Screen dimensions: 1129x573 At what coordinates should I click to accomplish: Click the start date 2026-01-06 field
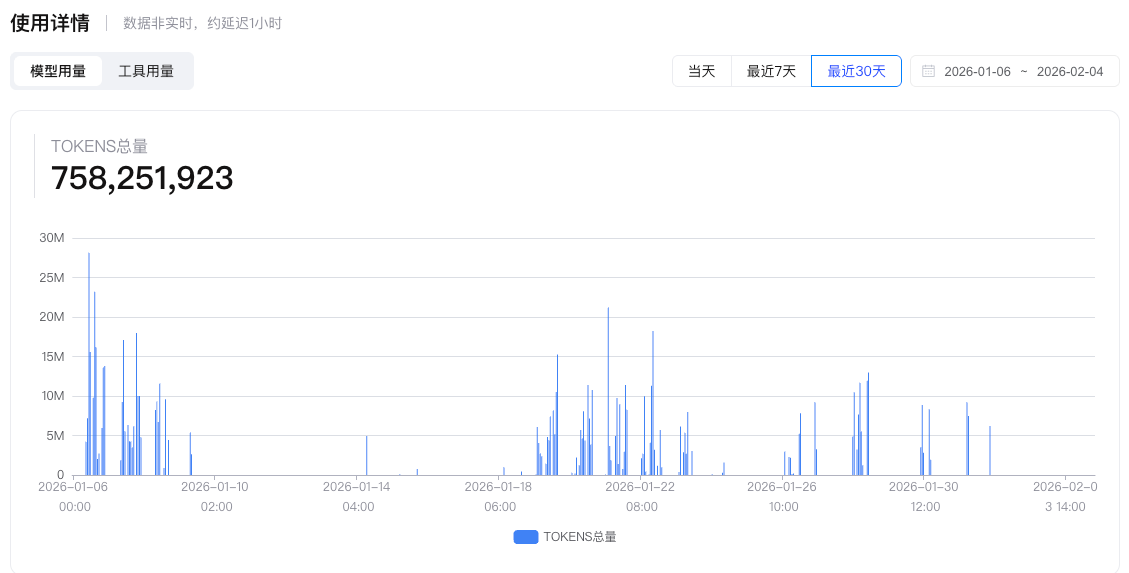pos(977,71)
